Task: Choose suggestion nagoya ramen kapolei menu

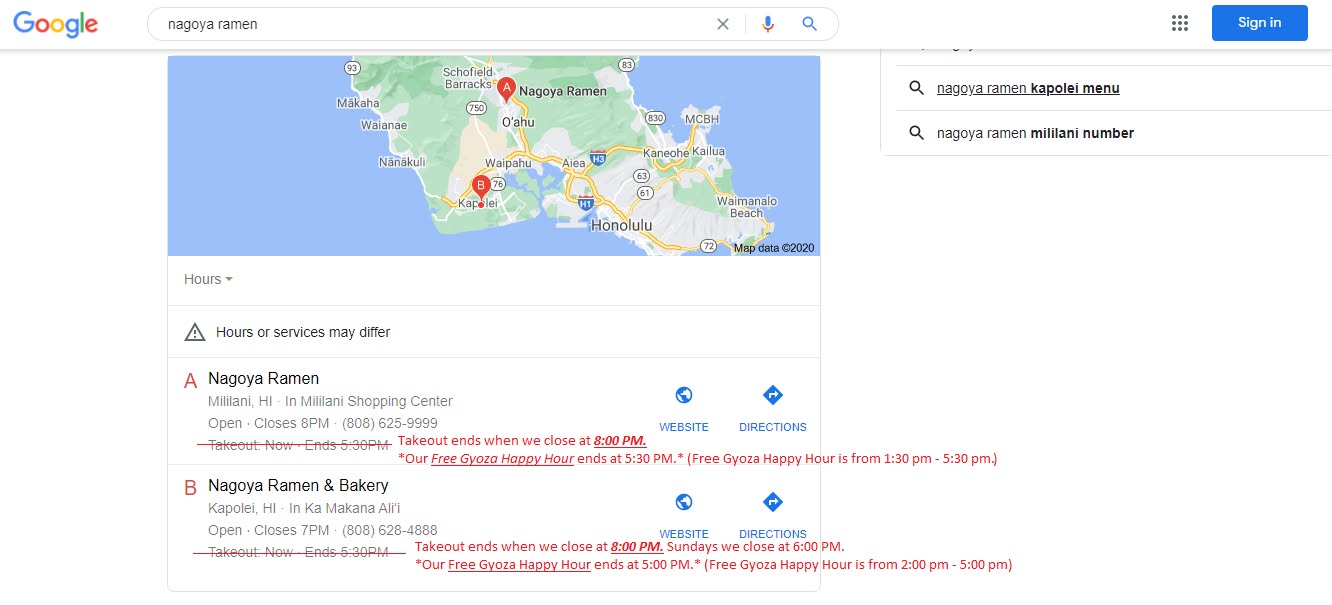Action: coord(1028,88)
